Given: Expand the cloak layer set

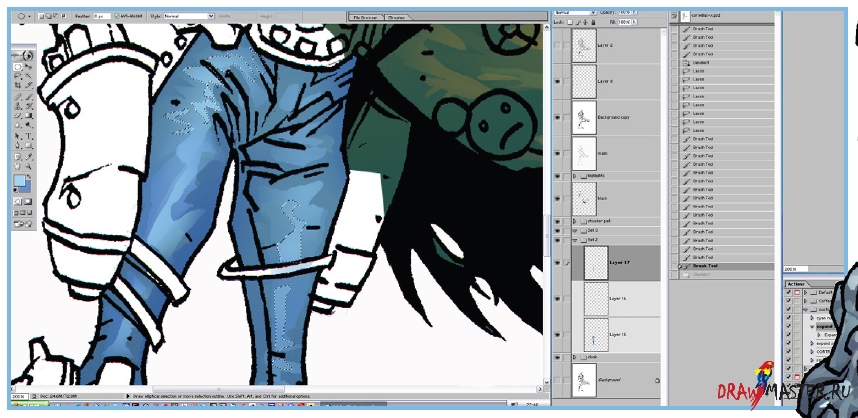Looking at the screenshot, I should (x=575, y=357).
